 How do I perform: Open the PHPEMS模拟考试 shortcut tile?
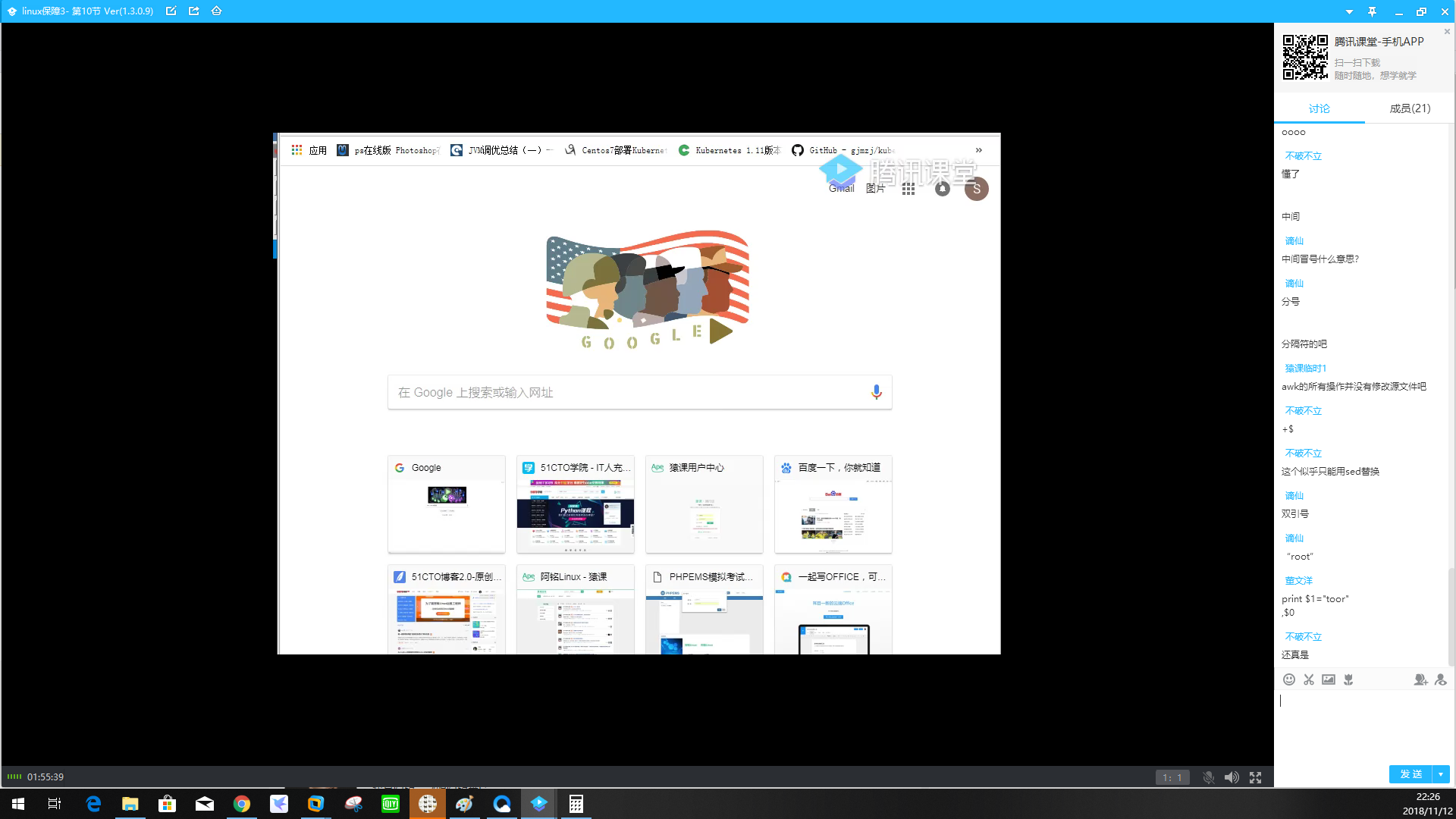[704, 610]
